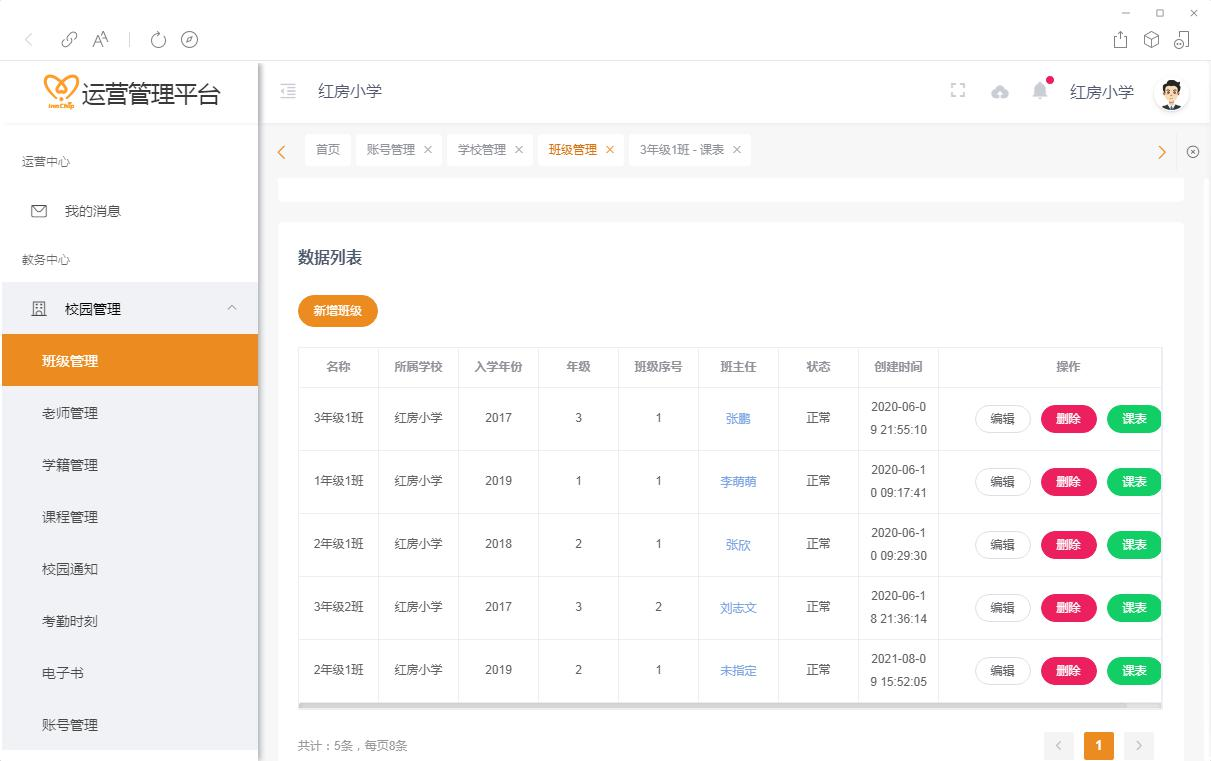1211x761 pixels.
Task: Open the cube app icon top right
Action: [x=1151, y=40]
